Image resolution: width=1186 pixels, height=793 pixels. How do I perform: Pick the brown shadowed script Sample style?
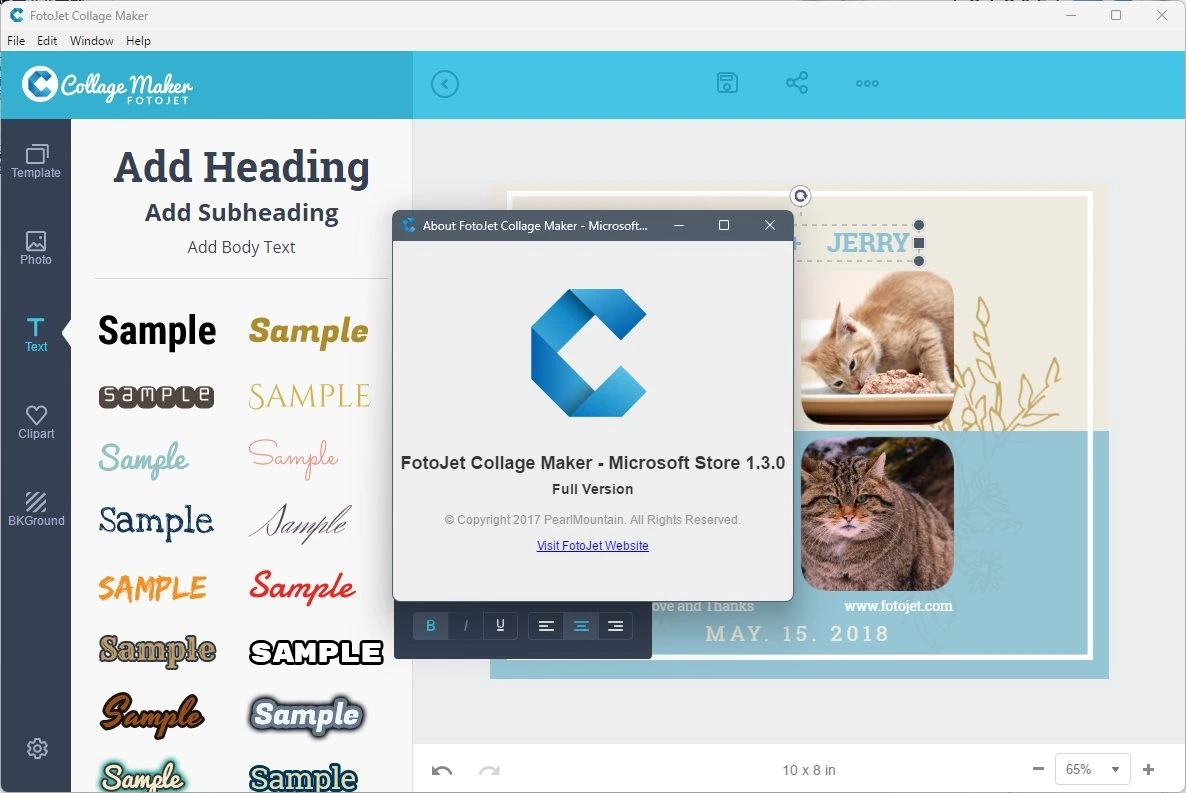coord(152,714)
